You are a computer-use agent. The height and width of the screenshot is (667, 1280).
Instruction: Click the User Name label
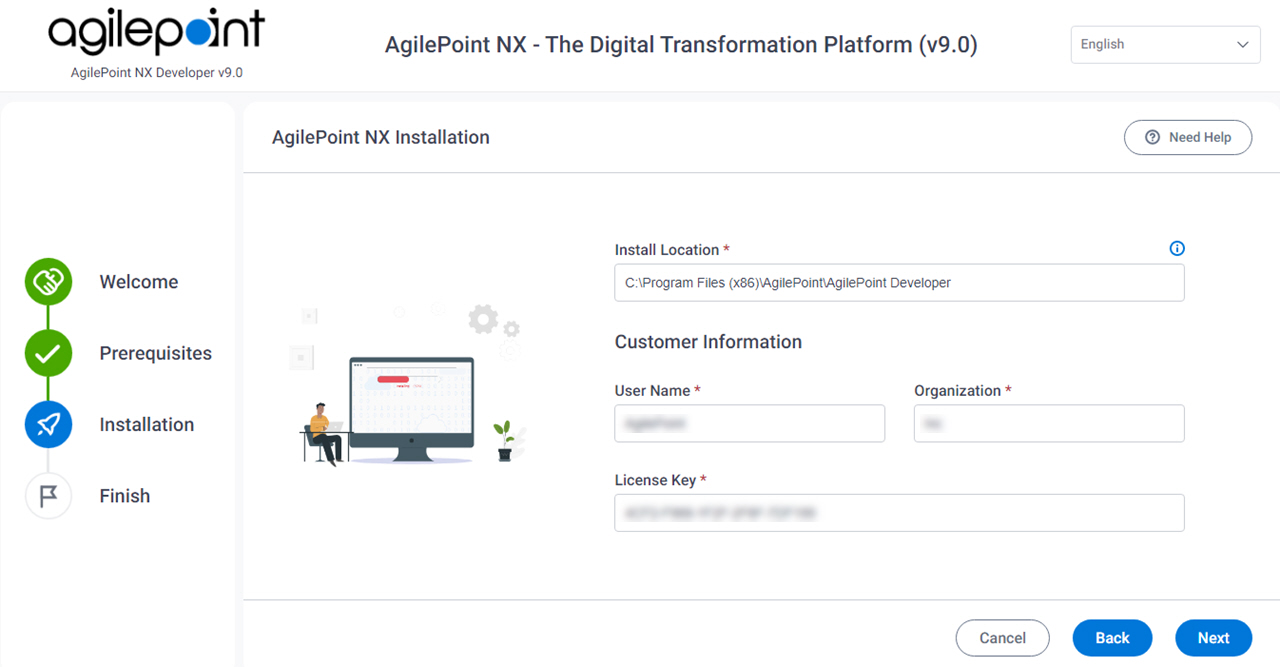tap(657, 391)
